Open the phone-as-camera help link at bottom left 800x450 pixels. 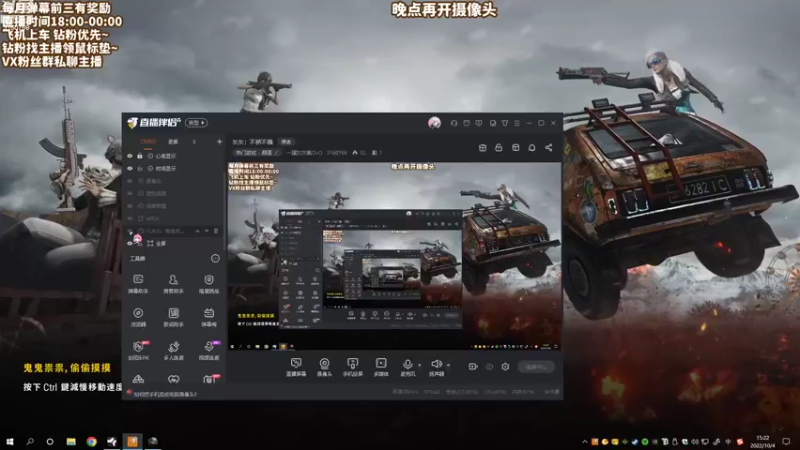(164, 394)
